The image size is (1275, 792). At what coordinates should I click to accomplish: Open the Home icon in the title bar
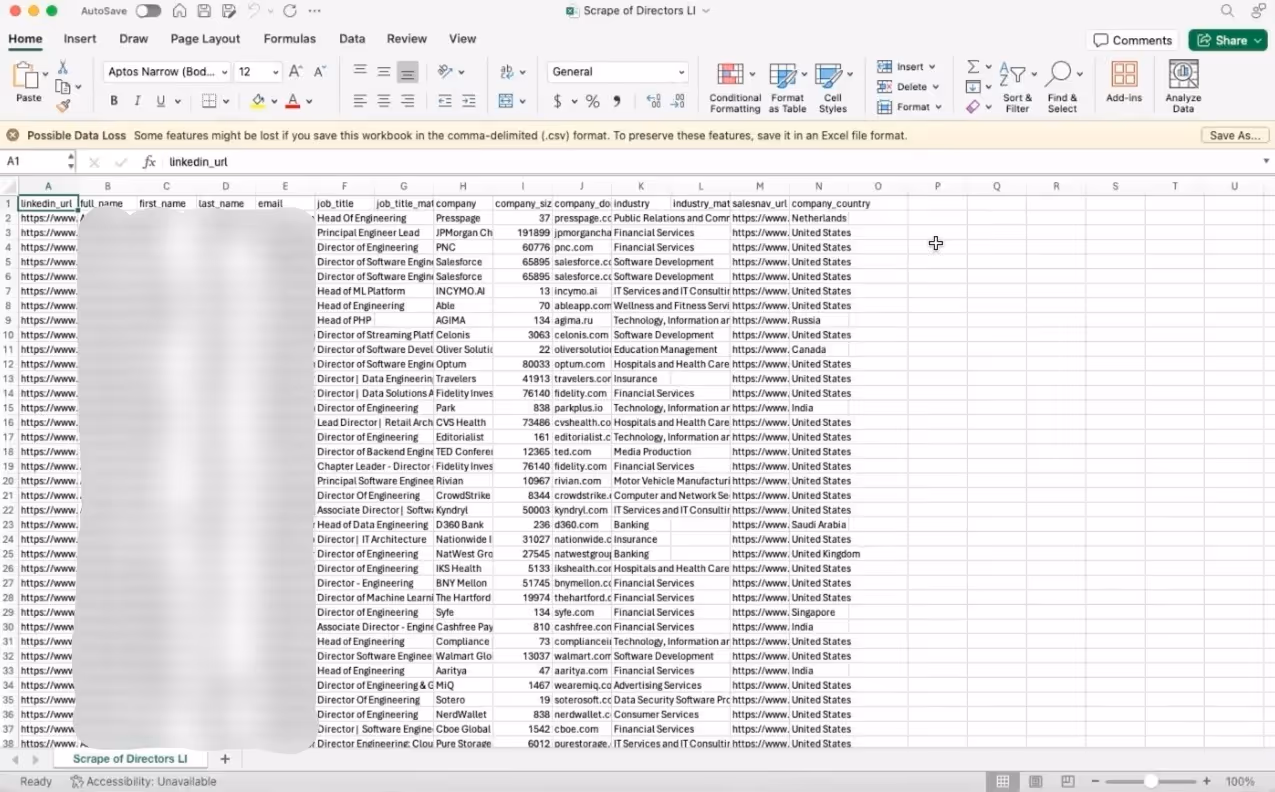[x=179, y=11]
